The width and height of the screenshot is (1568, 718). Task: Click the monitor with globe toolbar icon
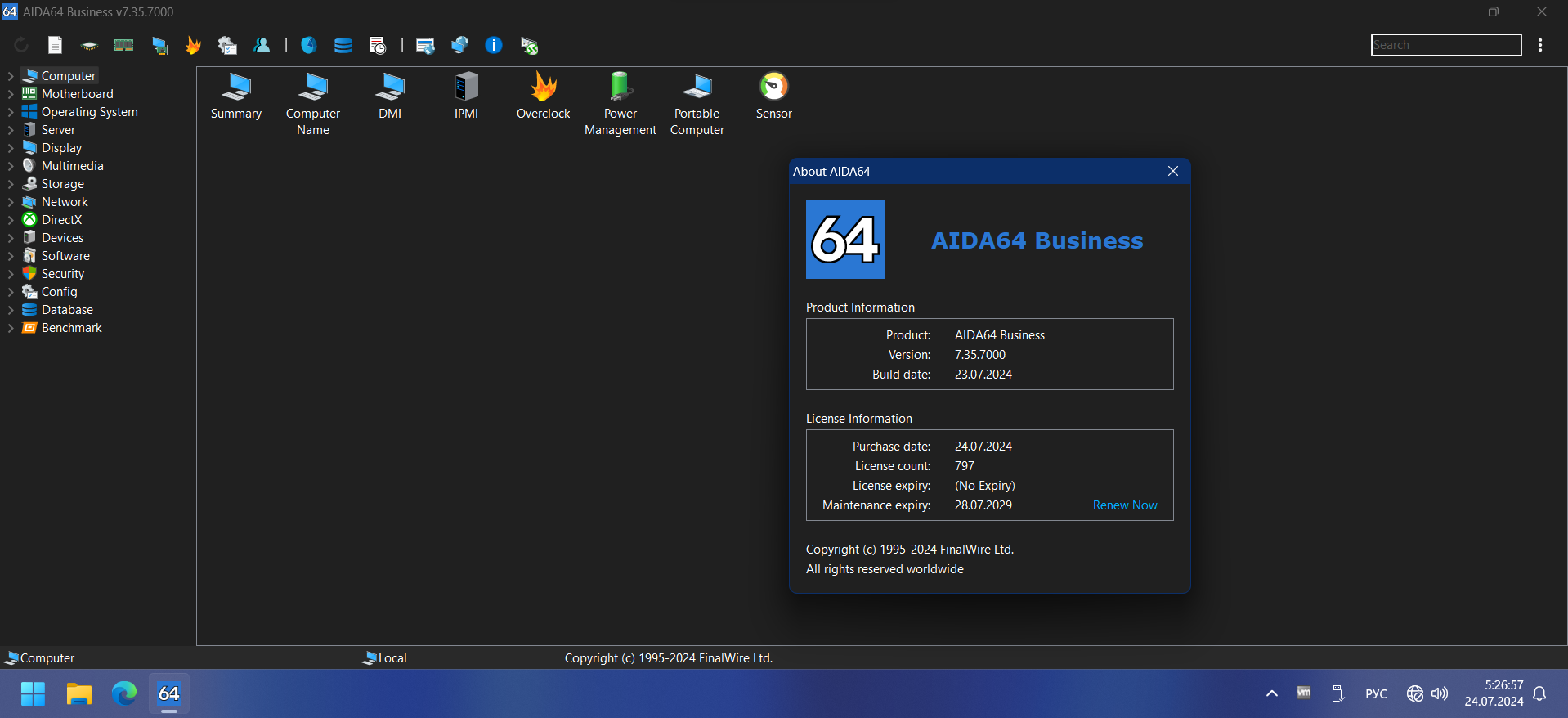[459, 45]
